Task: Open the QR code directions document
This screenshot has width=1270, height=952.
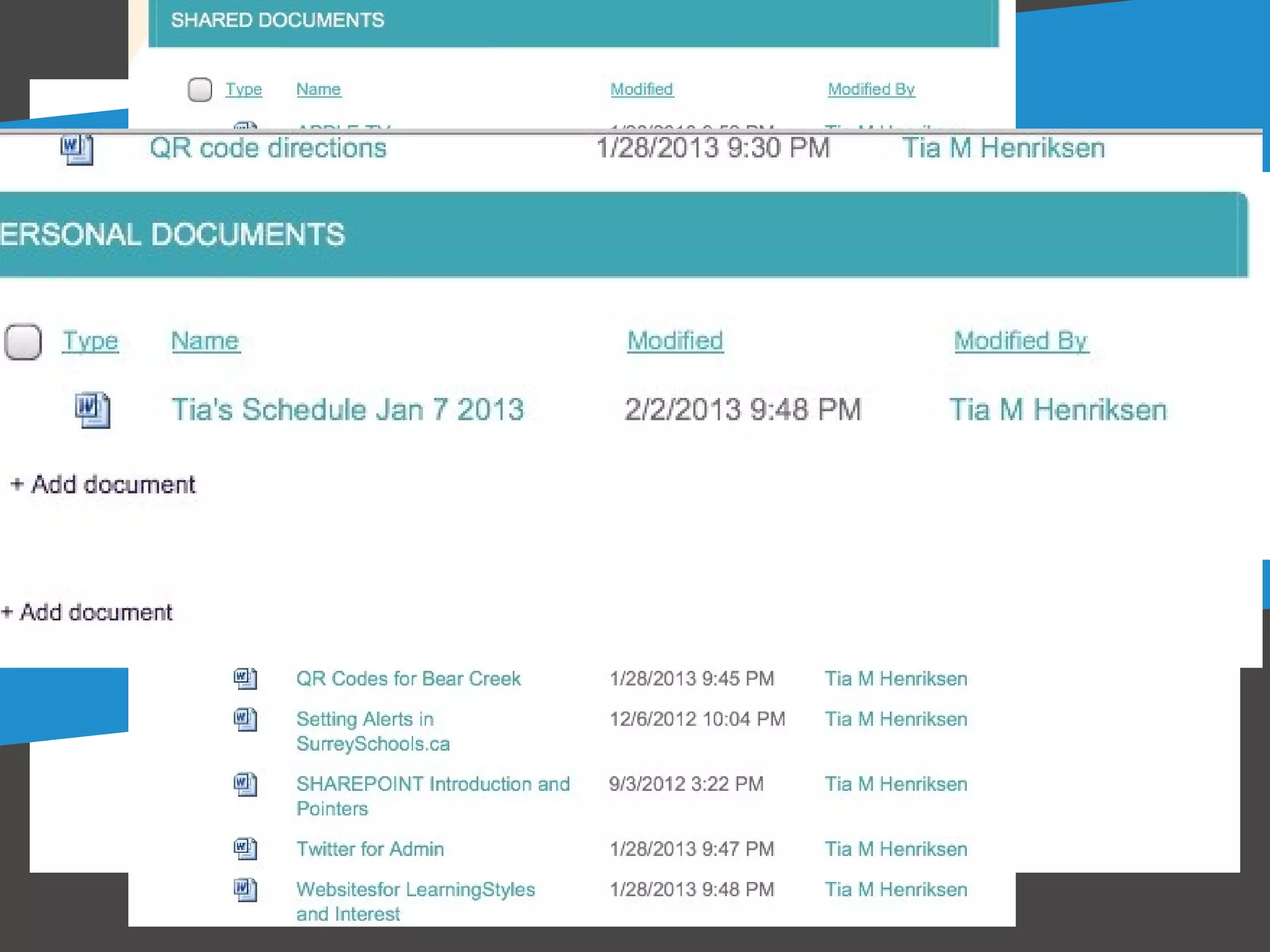Action: 268,148
